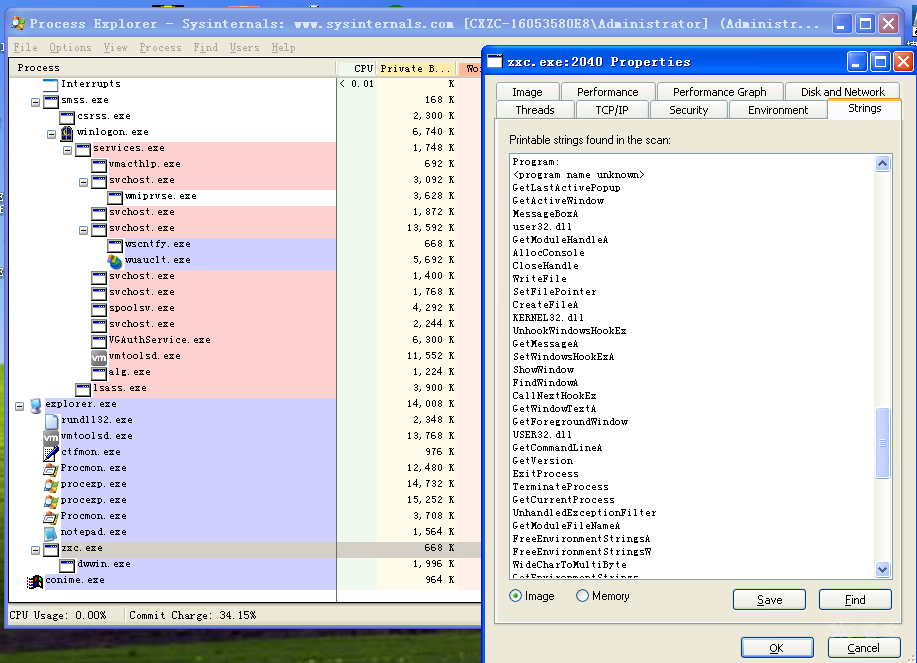Select the Image radio button

[515, 596]
